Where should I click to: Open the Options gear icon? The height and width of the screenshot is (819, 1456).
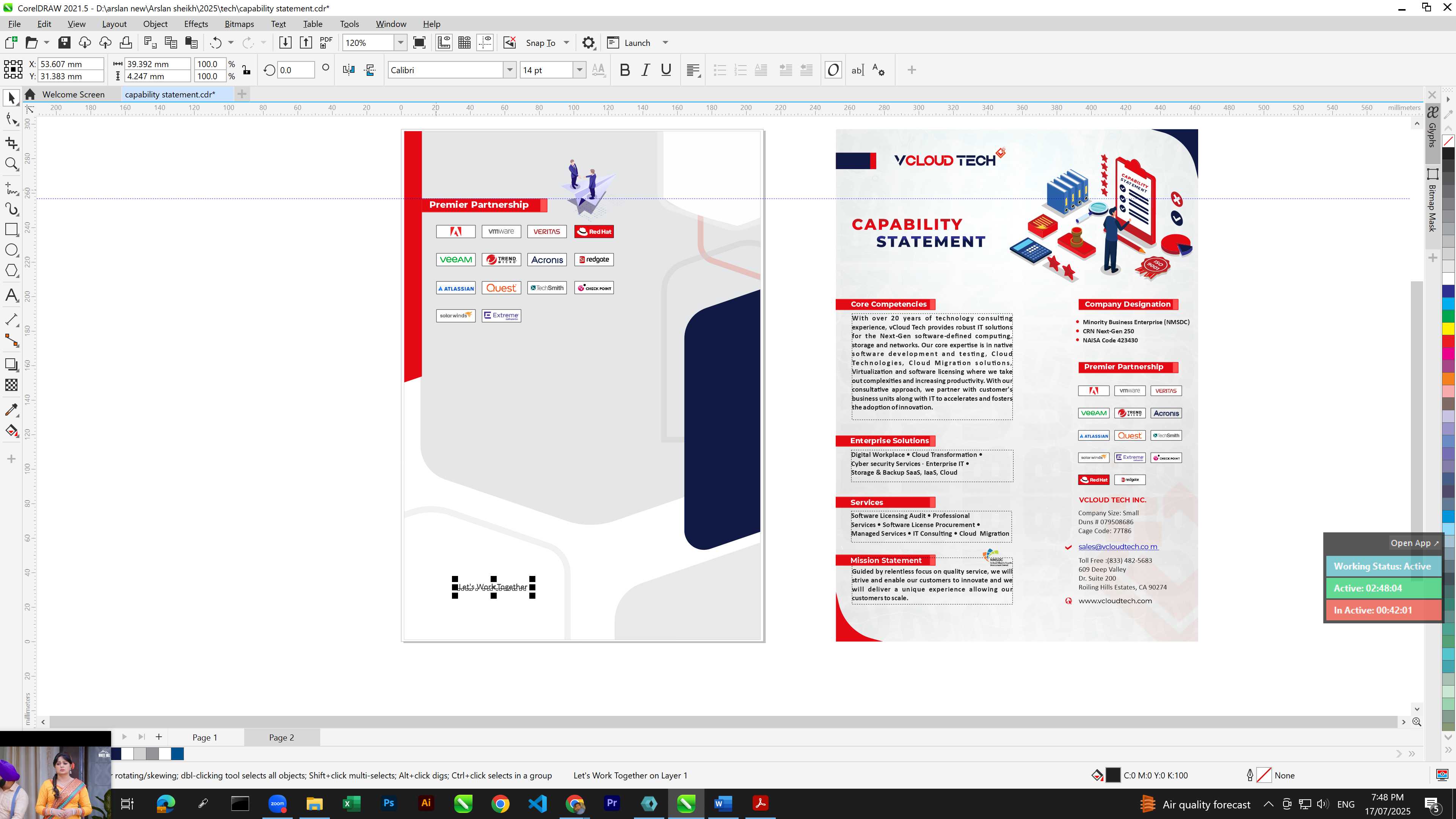coord(588,42)
